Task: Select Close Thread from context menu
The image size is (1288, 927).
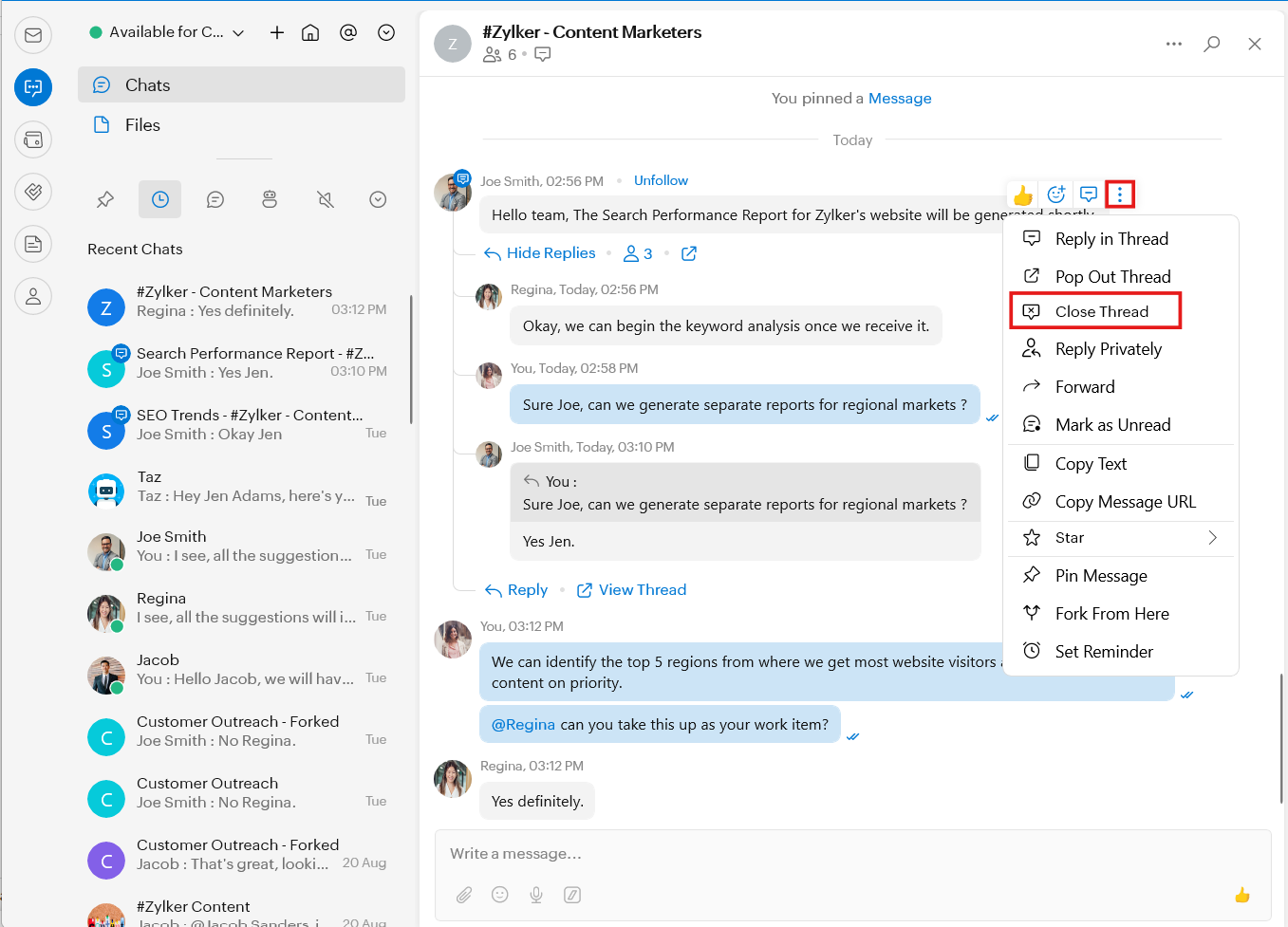Action: click(1101, 311)
